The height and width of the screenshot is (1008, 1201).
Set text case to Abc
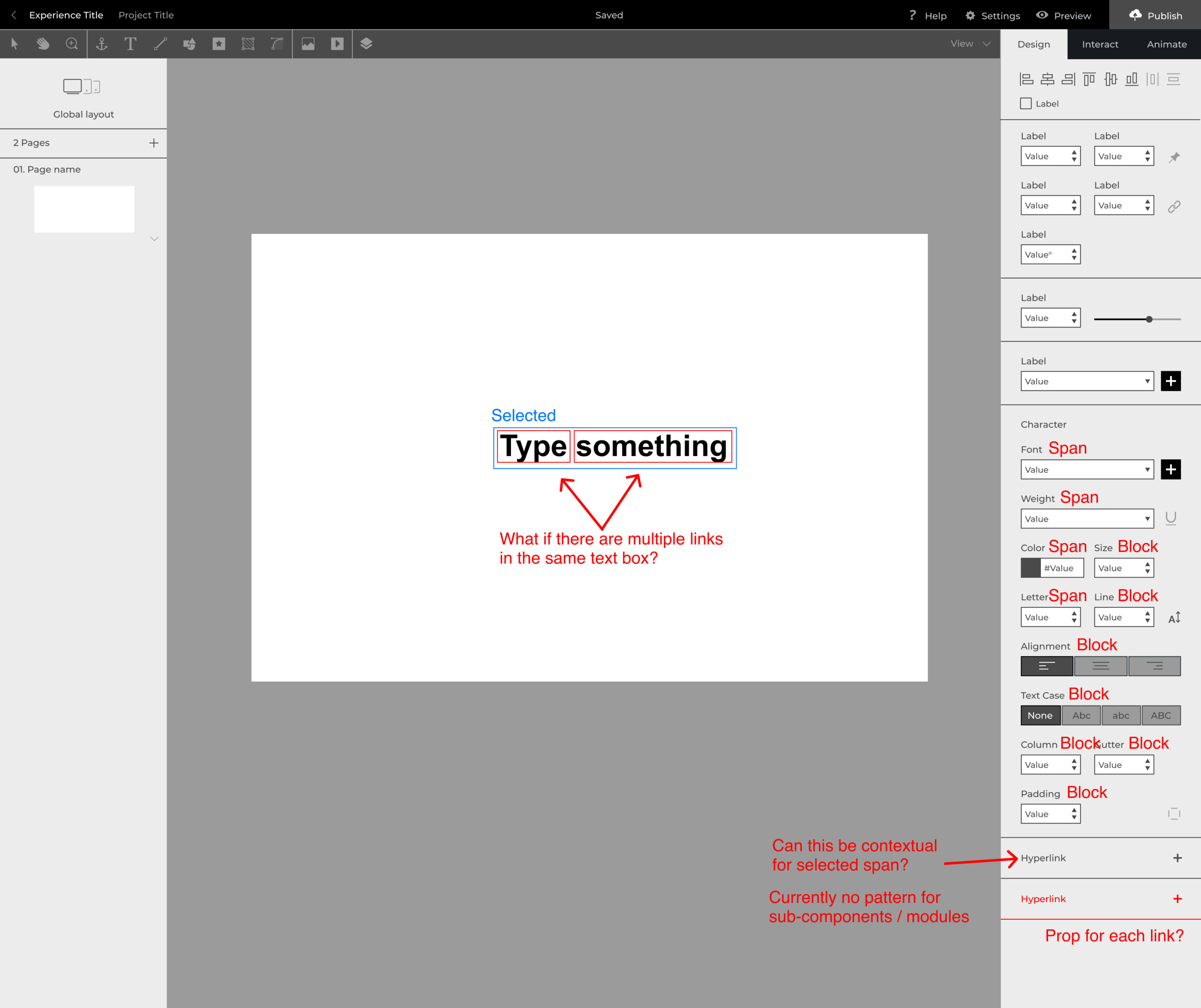tap(1081, 715)
